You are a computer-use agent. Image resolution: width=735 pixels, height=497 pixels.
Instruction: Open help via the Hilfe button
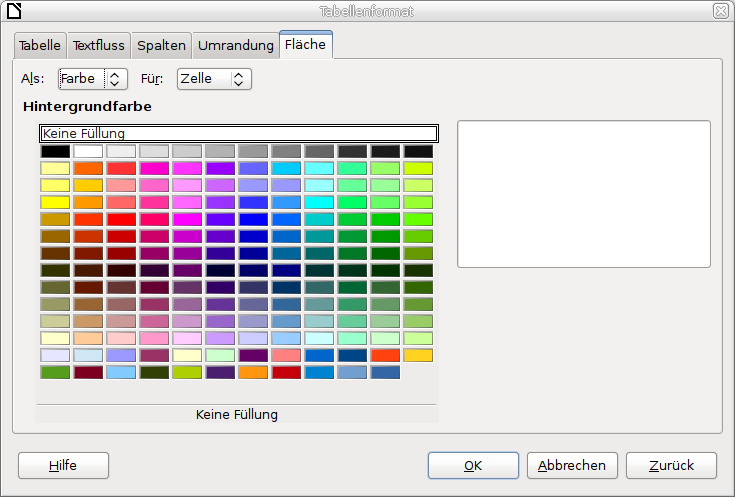tap(63, 466)
